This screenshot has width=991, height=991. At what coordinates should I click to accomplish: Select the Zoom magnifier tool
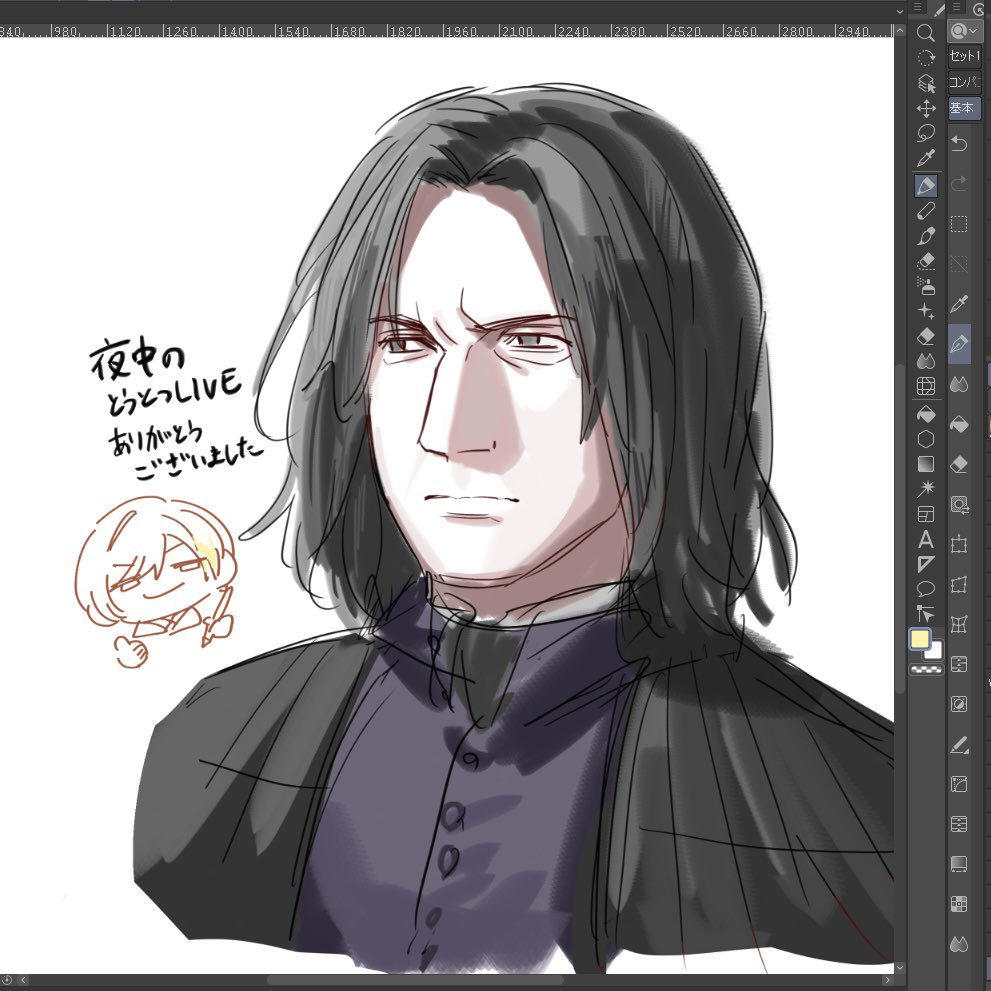pyautogui.click(x=925, y=33)
